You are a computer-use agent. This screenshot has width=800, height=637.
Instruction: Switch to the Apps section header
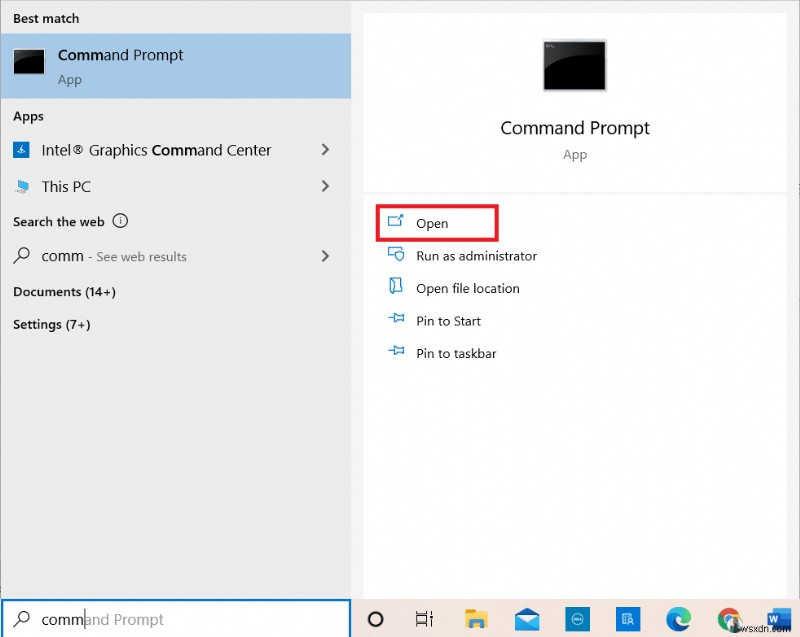pyautogui.click(x=28, y=116)
